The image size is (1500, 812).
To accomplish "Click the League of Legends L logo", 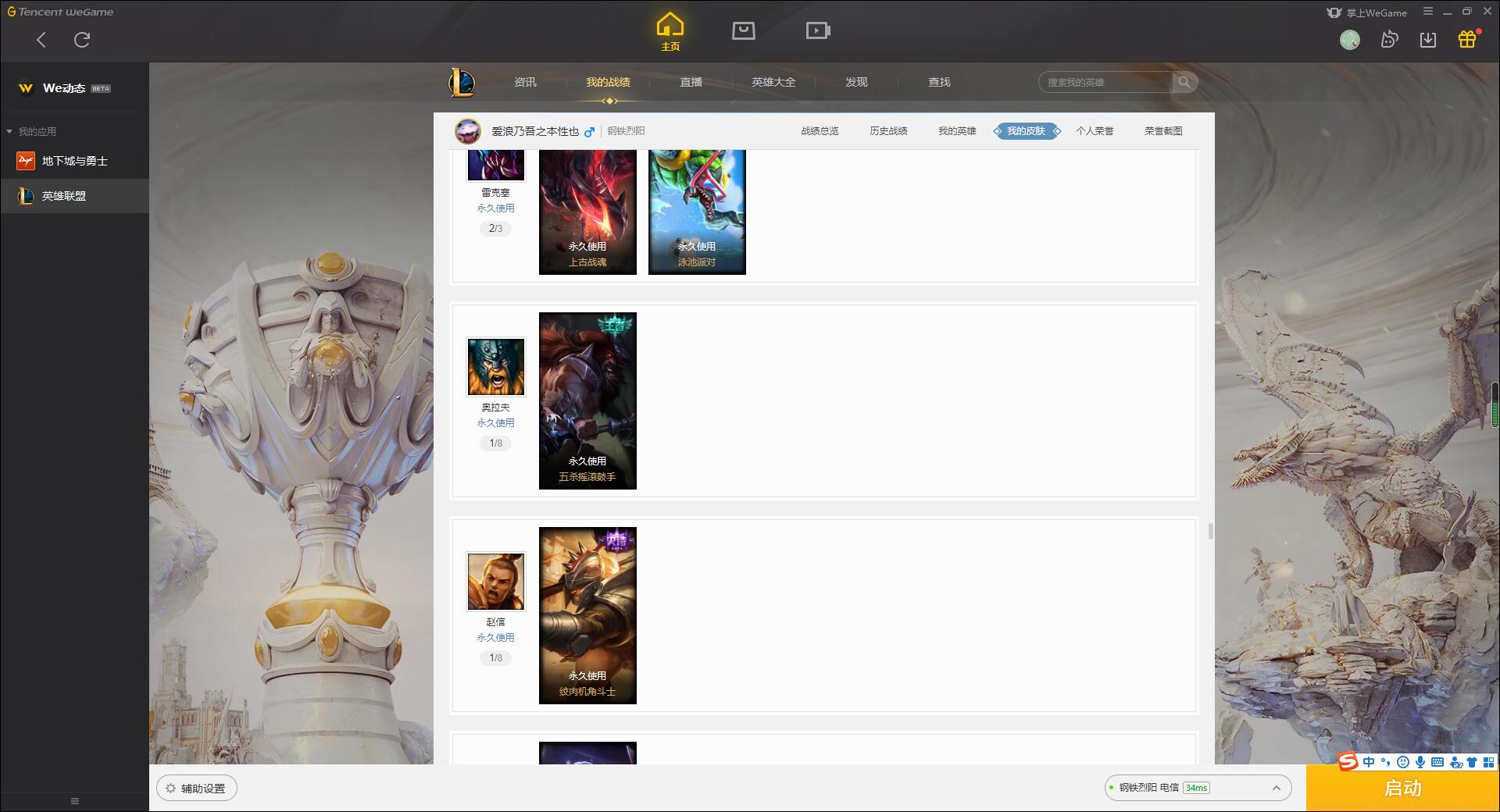I will [462, 82].
